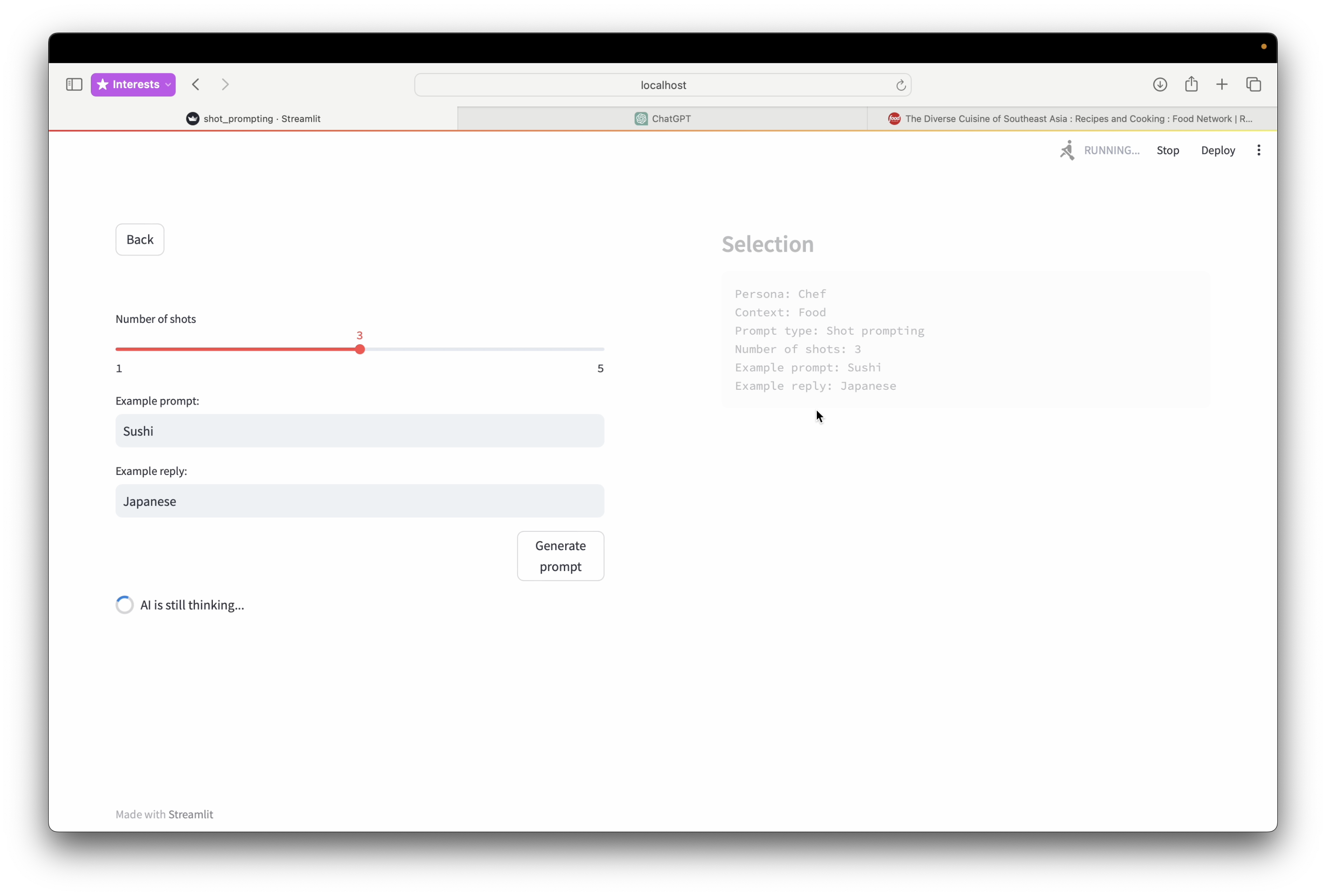This screenshot has height=896, width=1326.
Task: Switch to the ChatGPT tab
Action: pos(663,119)
